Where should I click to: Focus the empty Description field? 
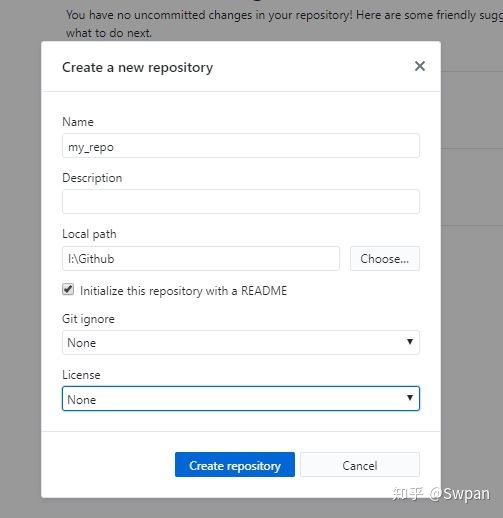click(x=241, y=202)
